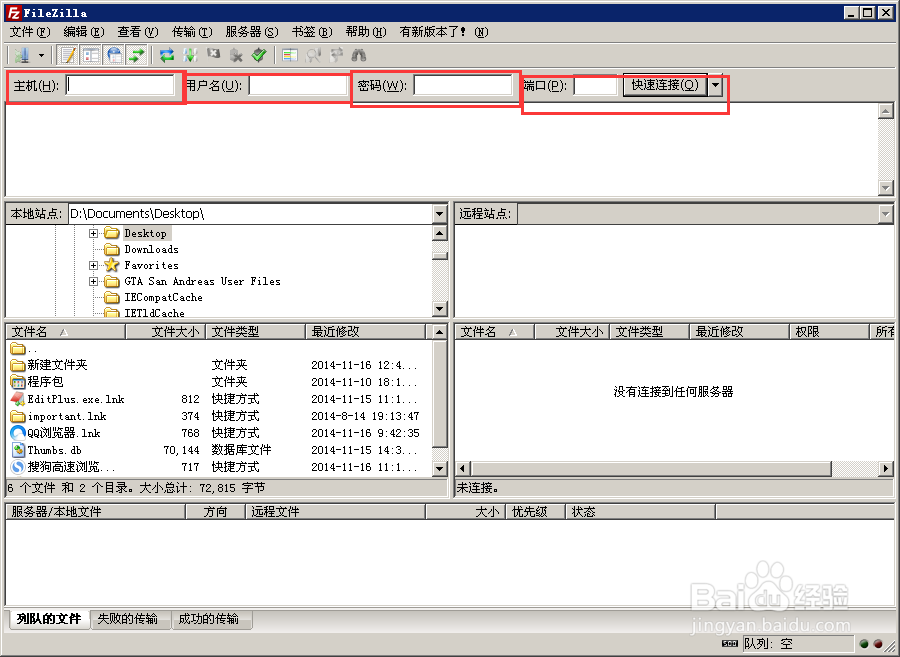Open the 有新版本了!(N) menu
This screenshot has width=900, height=657.
[444, 32]
